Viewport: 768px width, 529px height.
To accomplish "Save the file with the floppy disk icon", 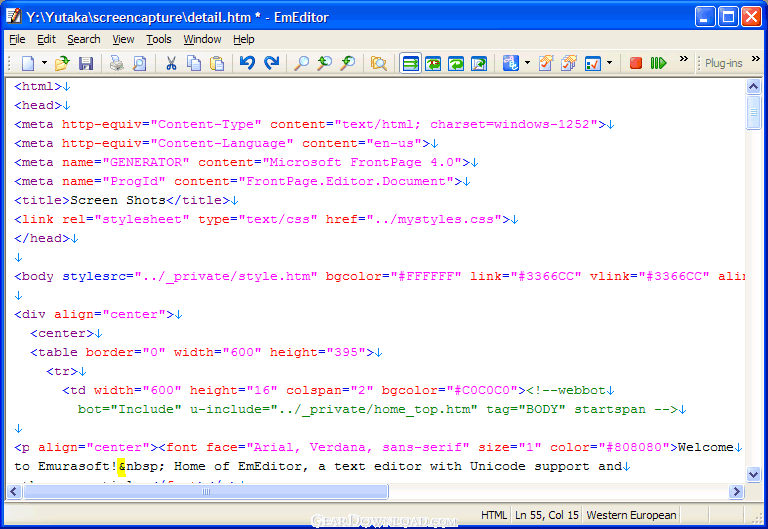I will tap(86, 63).
